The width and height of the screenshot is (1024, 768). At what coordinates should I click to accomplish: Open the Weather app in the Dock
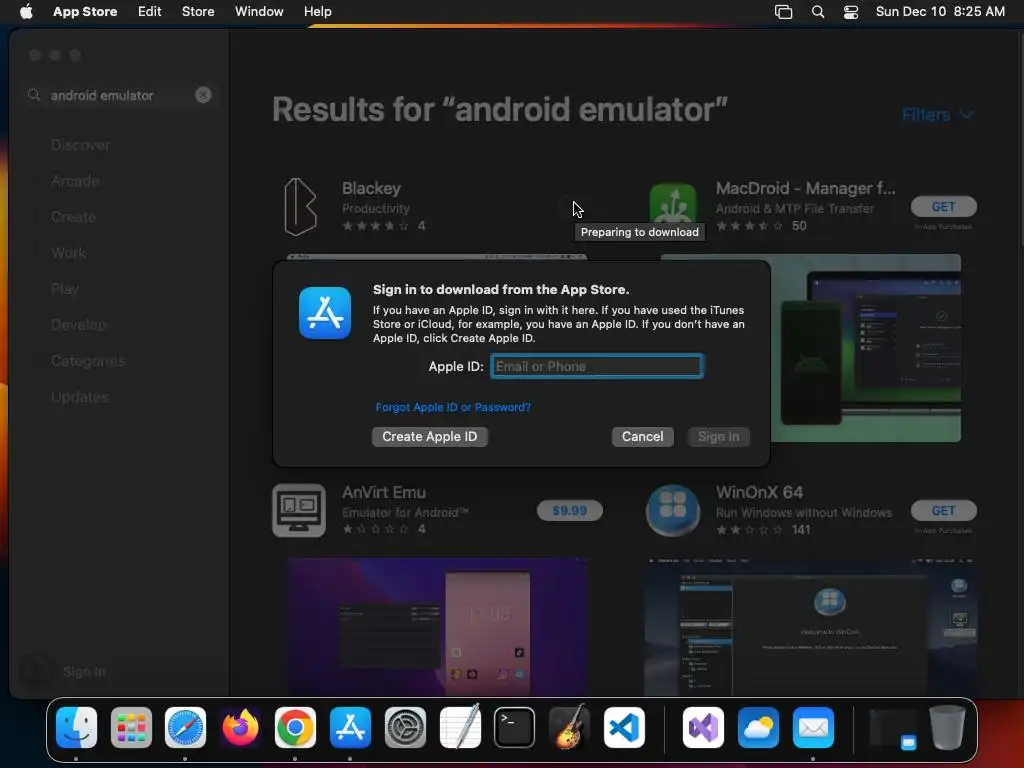758,727
